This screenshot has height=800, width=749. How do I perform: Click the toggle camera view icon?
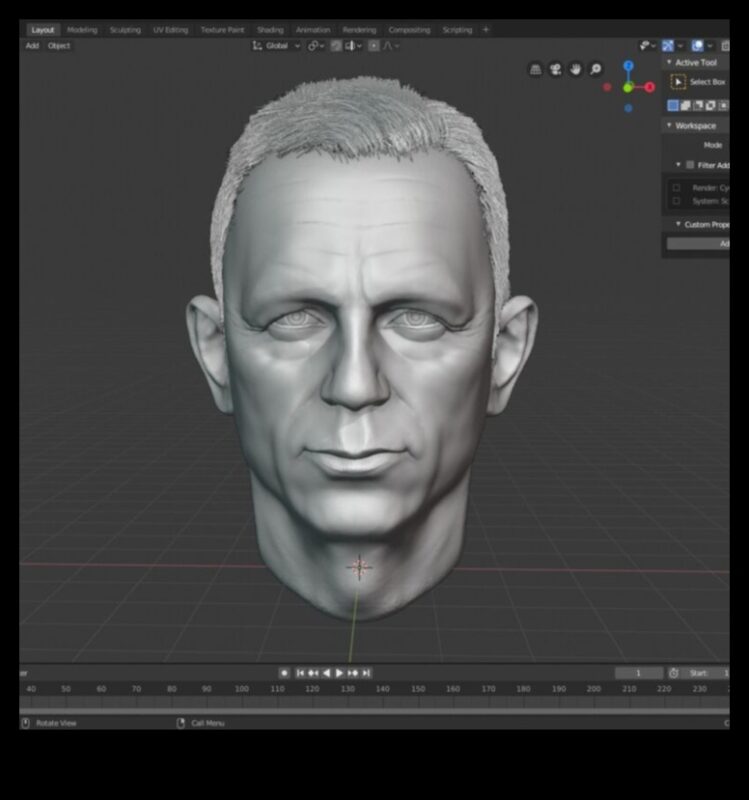556,69
